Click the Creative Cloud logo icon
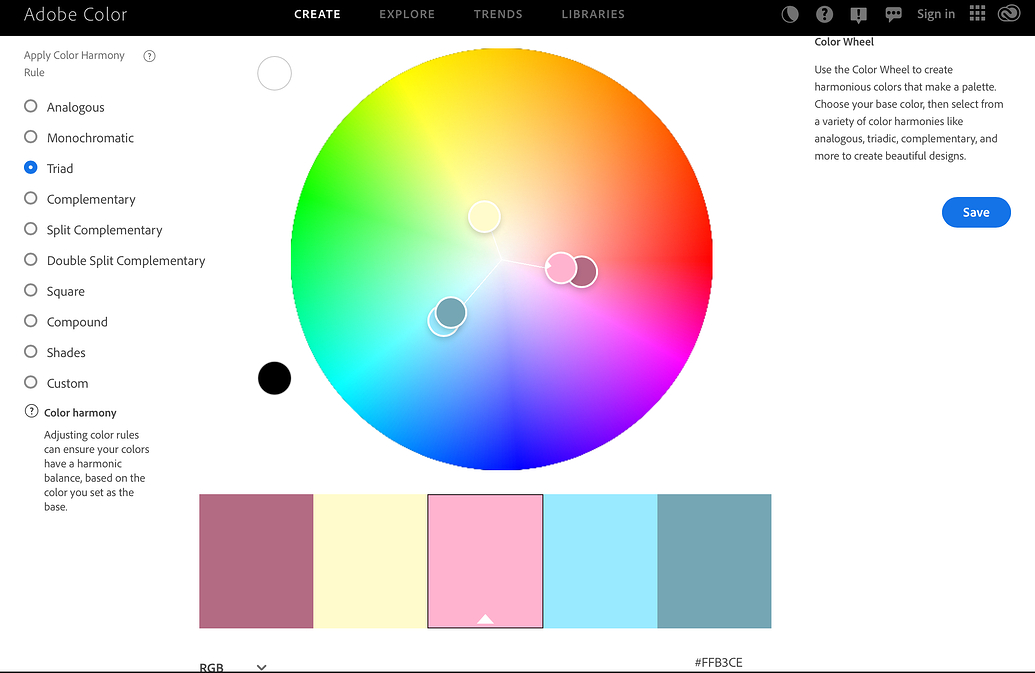 point(1009,14)
